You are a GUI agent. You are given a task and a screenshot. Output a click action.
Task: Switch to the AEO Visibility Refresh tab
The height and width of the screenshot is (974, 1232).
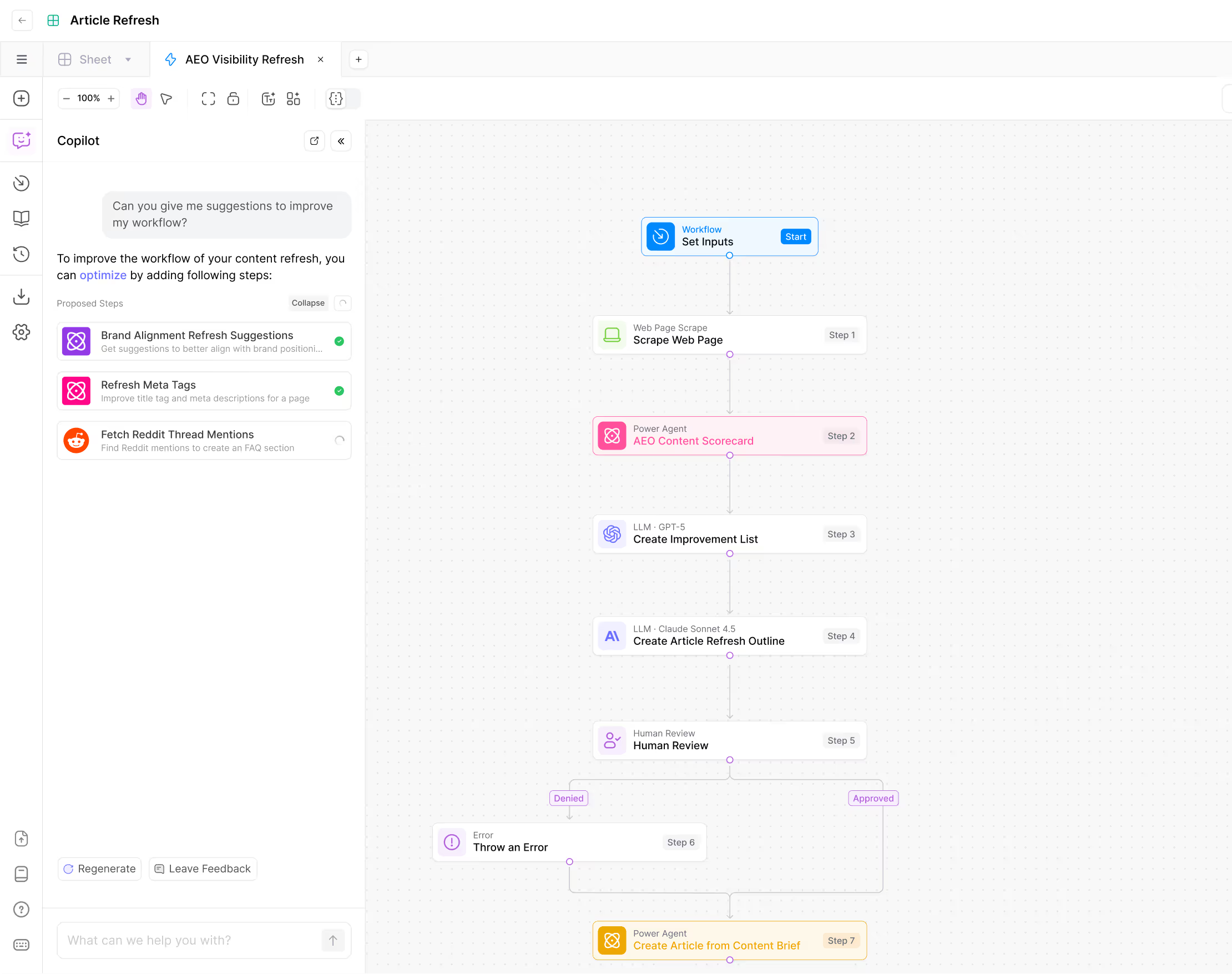[244, 59]
